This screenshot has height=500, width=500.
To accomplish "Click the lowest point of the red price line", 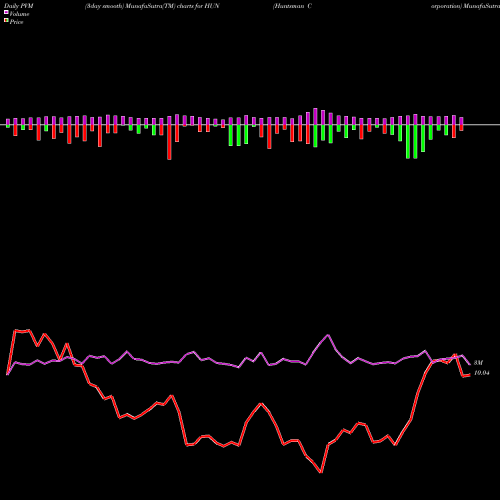I will pos(321,472).
